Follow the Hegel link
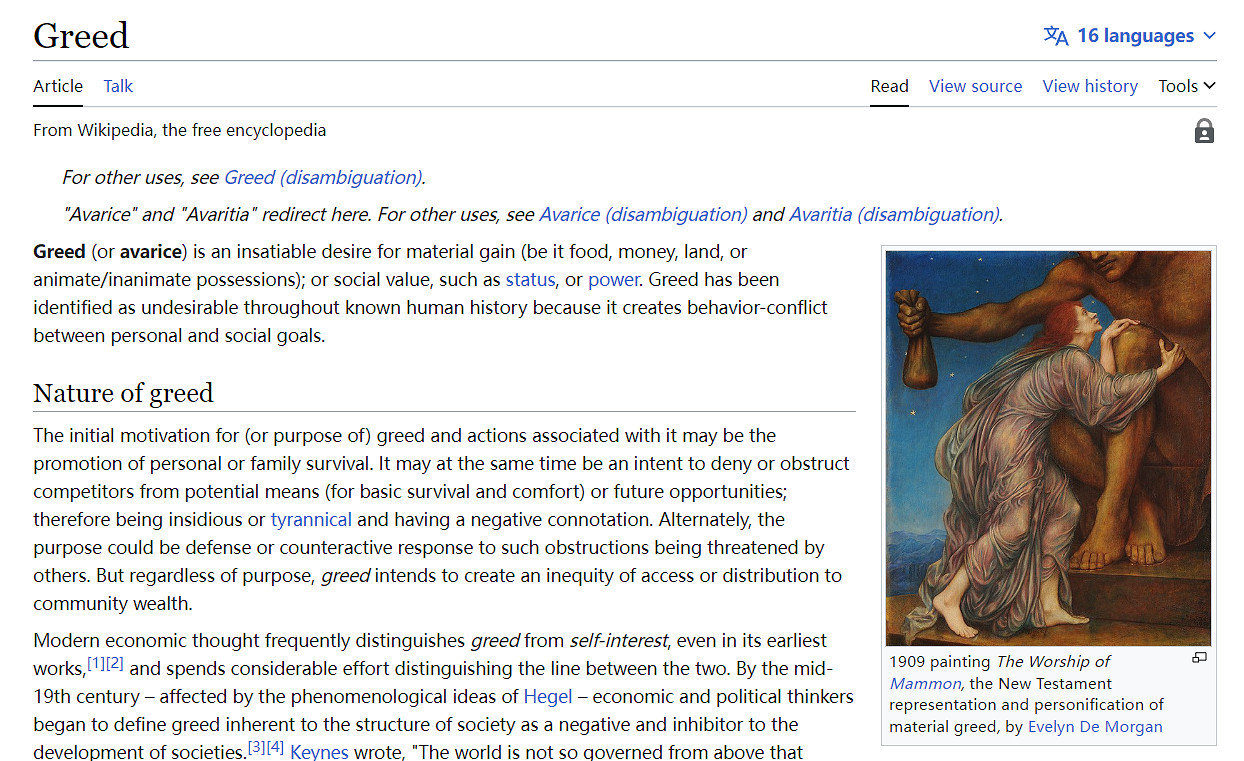Screen dimensions: 1244x761 pyautogui.click(x=549, y=696)
